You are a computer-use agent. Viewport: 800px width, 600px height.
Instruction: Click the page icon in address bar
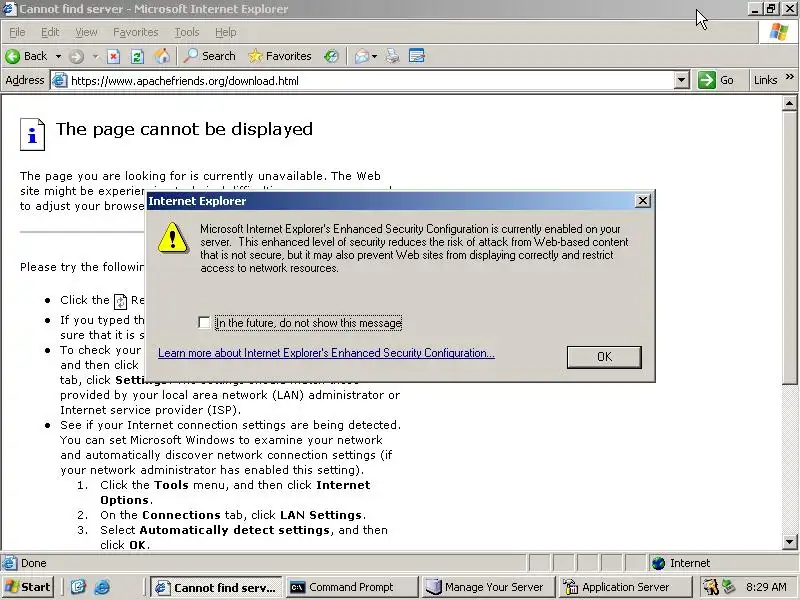point(60,81)
